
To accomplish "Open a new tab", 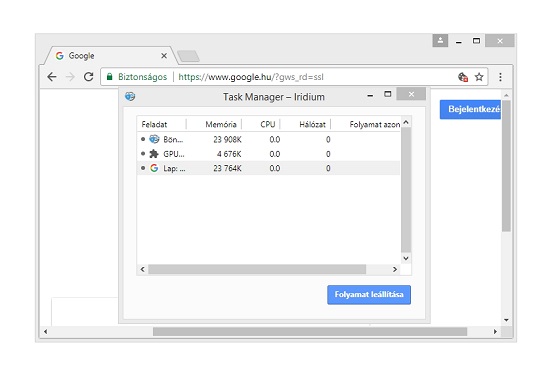I will (x=188, y=56).
